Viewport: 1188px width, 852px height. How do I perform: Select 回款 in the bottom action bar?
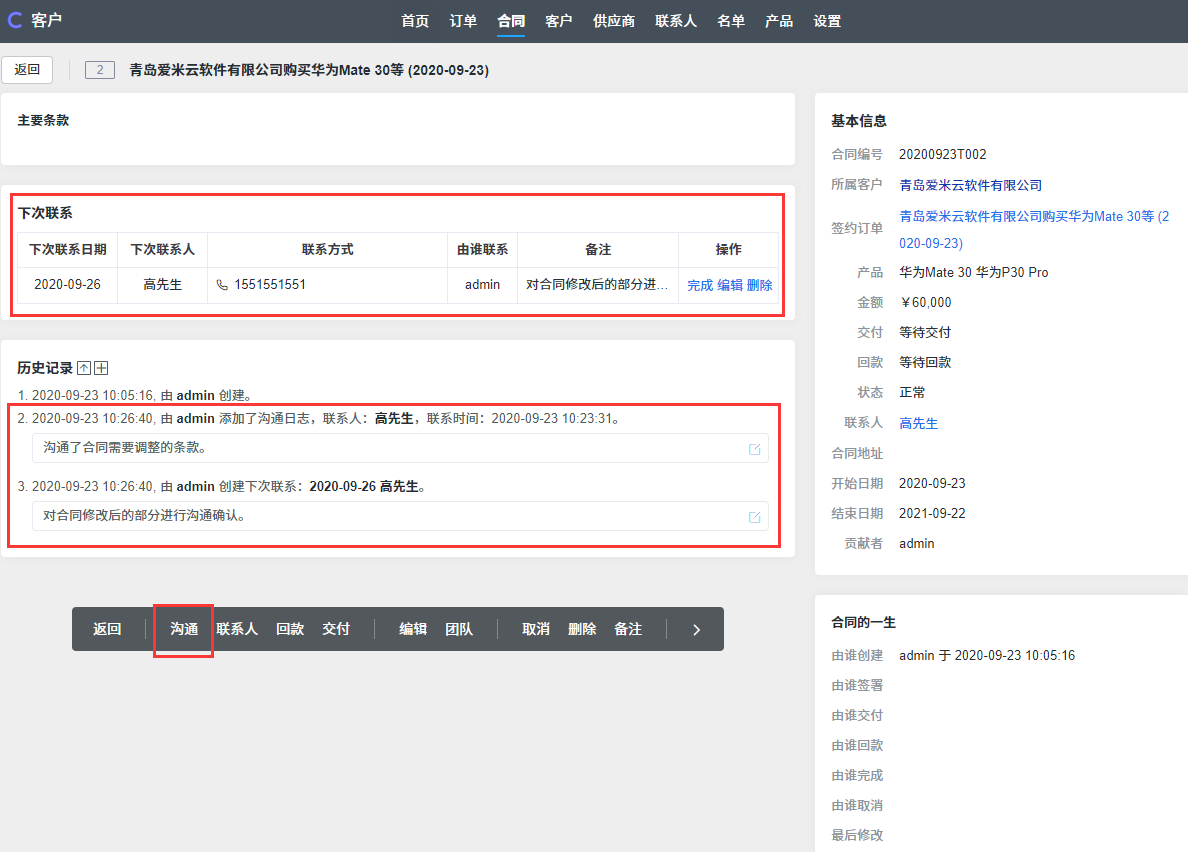(290, 629)
